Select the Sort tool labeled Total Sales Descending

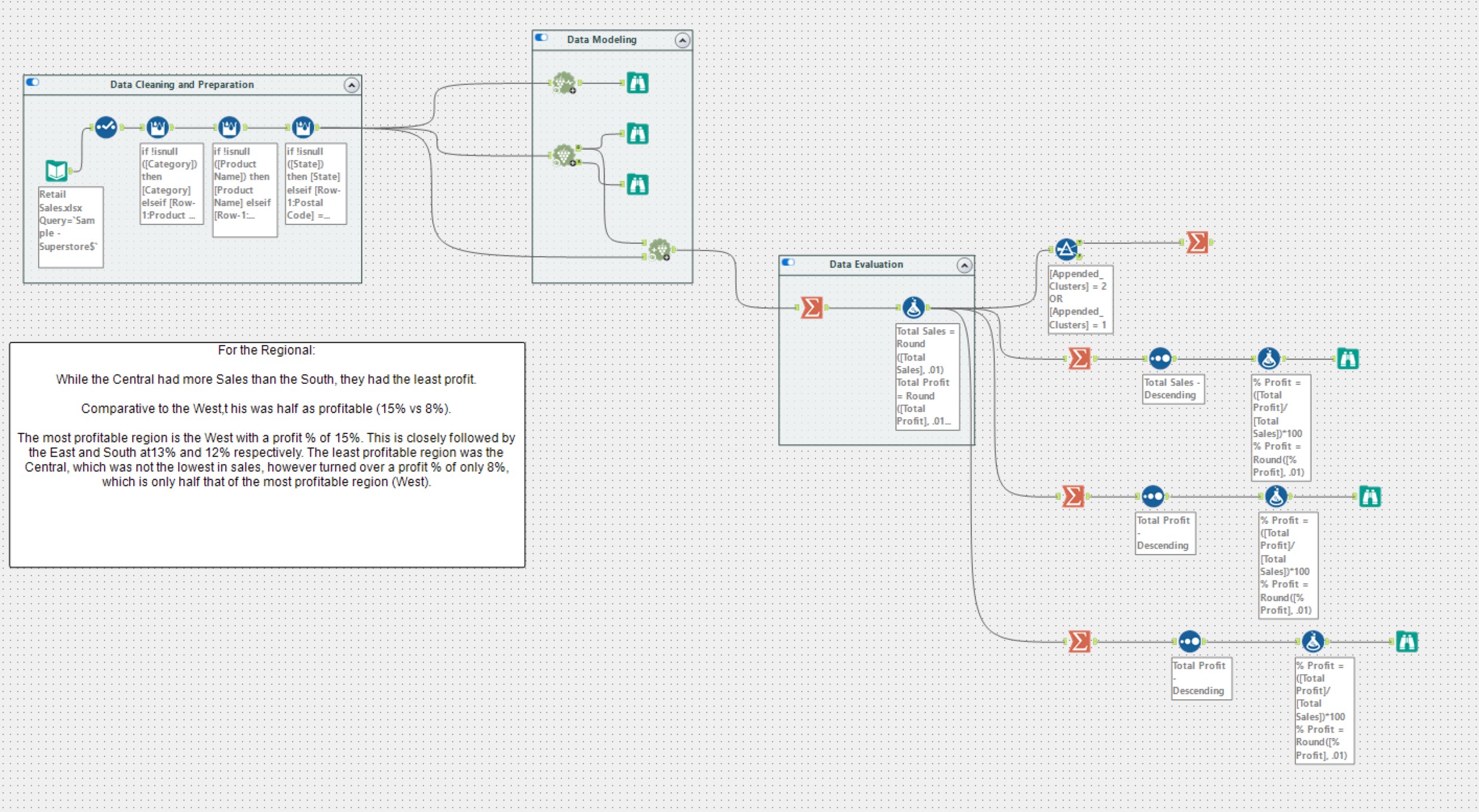click(x=1159, y=358)
